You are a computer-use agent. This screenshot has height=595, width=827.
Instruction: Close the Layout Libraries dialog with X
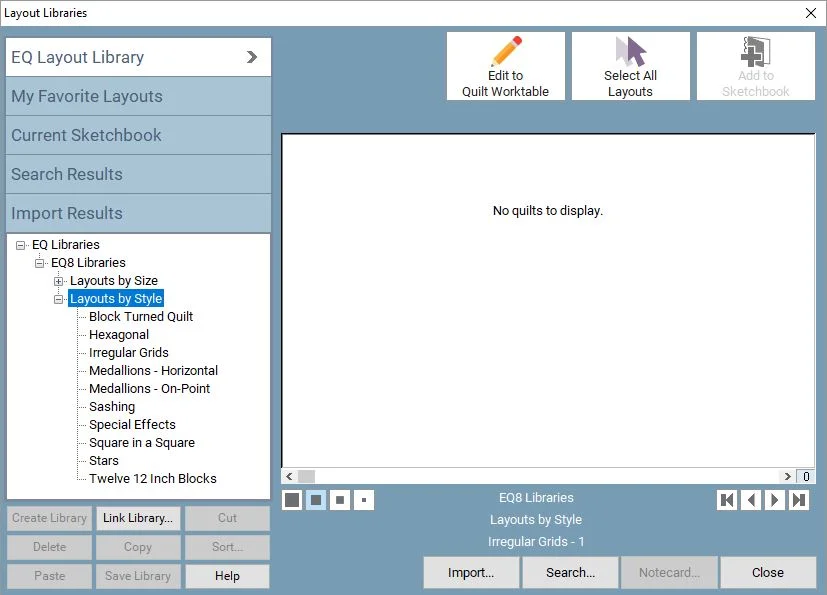click(x=811, y=13)
